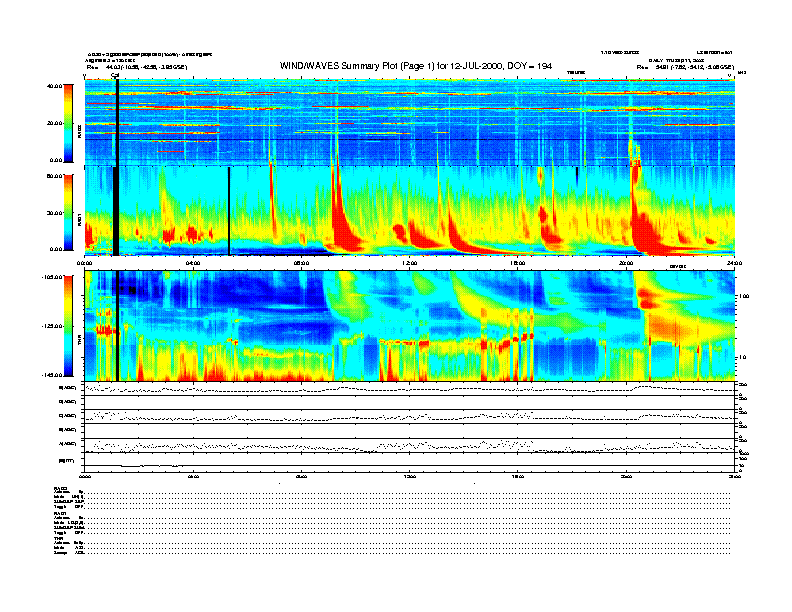Click the 30.00 label on RAD1 scale
The image size is (792, 612).
[55, 213]
